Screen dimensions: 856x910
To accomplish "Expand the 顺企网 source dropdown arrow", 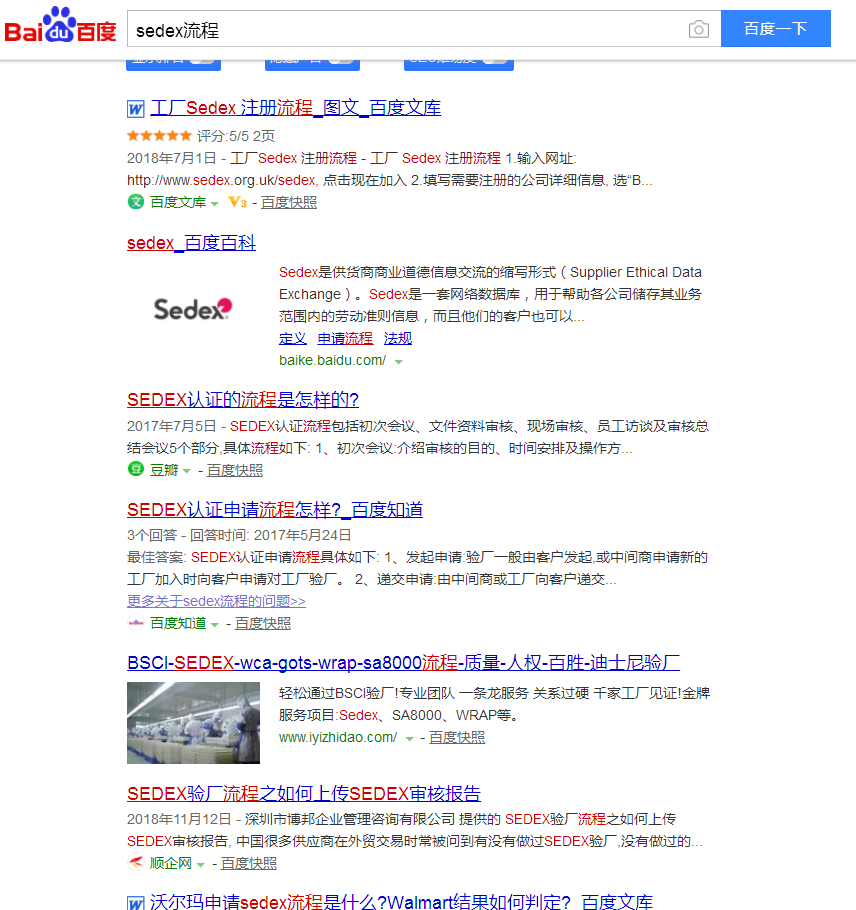I will [201, 865].
